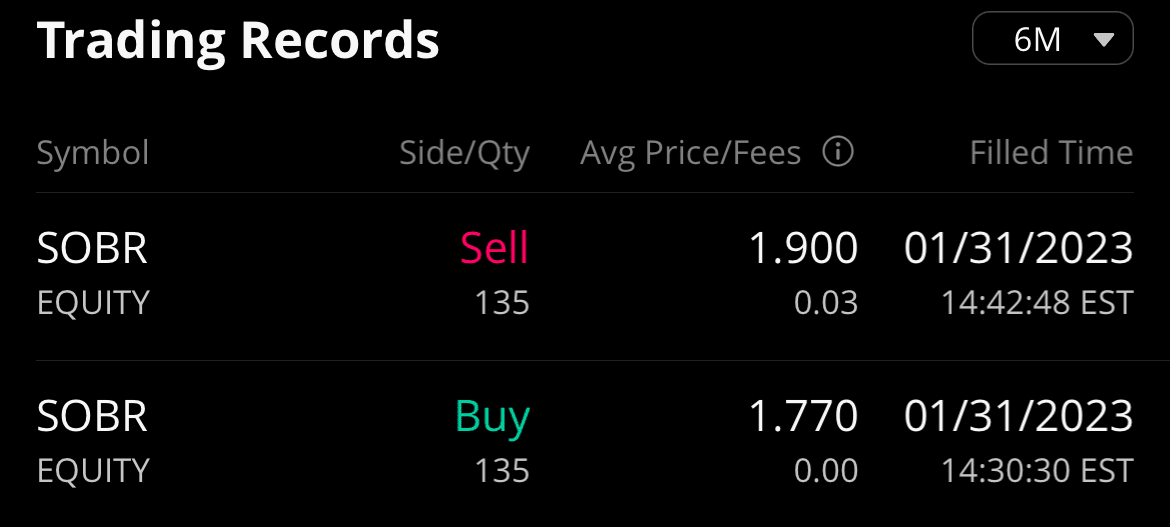Click the info icon beside Avg Price/Fees
Screen dimensions: 1170x527
coord(837,152)
